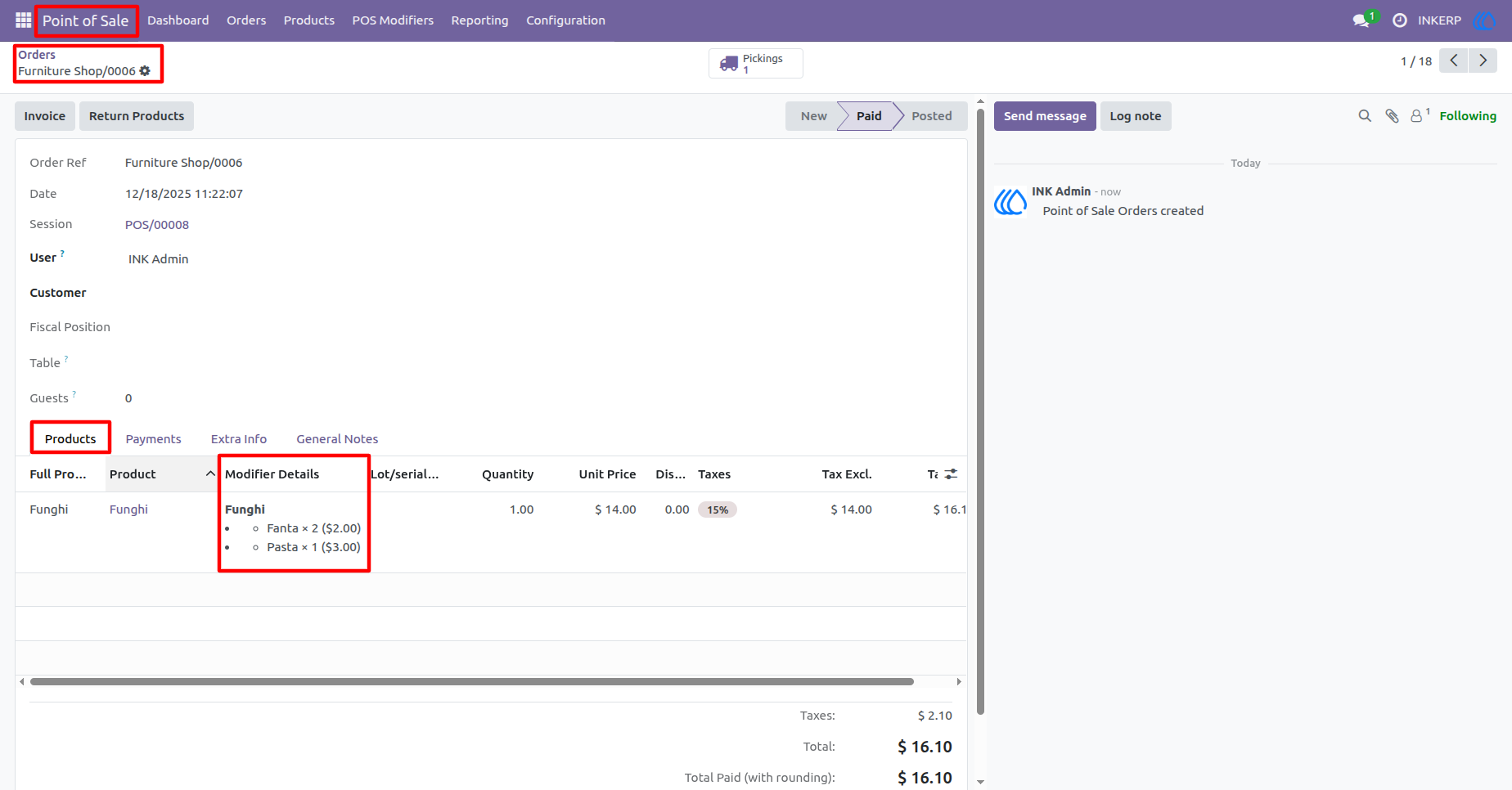
Task: Go to the next order record
Action: tap(1483, 61)
